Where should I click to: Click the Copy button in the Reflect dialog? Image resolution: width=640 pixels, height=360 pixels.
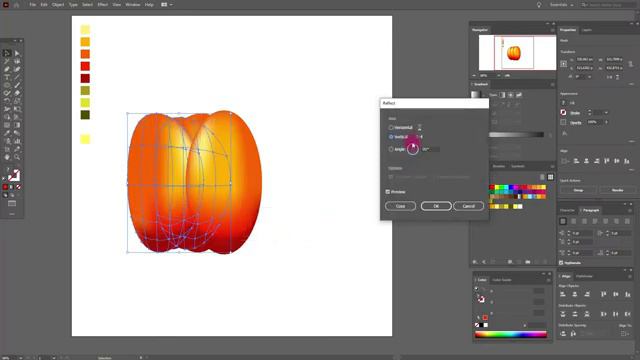tap(400, 206)
